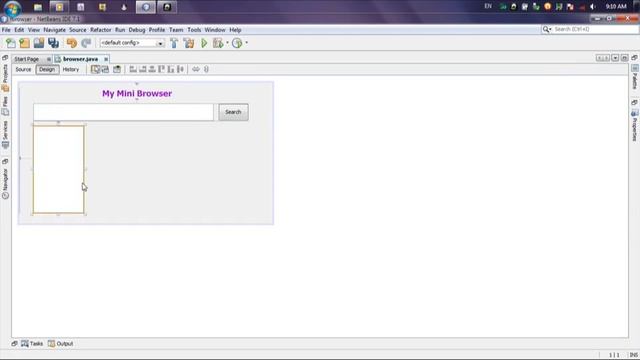640x360 pixels.
Task: Toggle horizontal resizability of the component
Action: tap(196, 69)
